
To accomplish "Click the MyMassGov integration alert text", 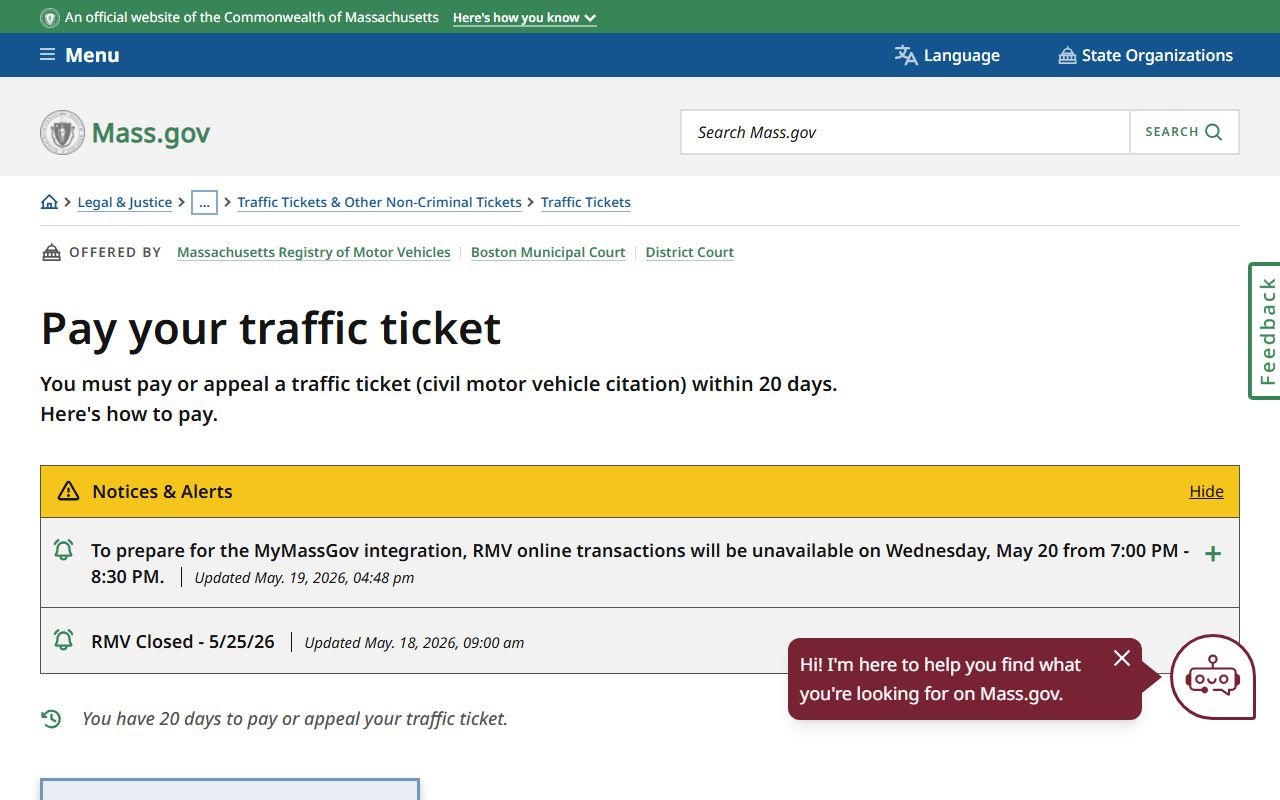I will pyautogui.click(x=640, y=563).
